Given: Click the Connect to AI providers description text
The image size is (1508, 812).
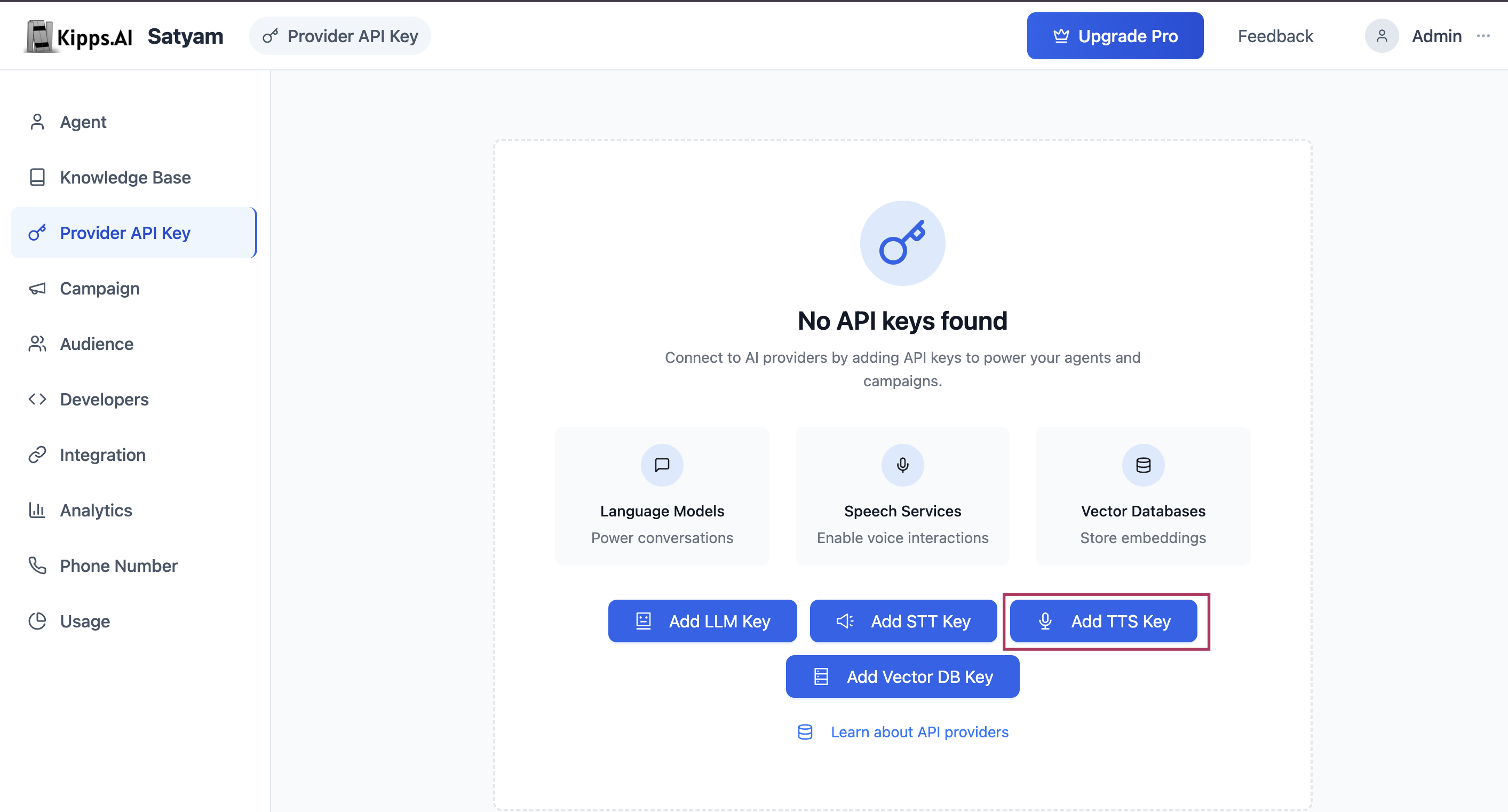Looking at the screenshot, I should 902,369.
